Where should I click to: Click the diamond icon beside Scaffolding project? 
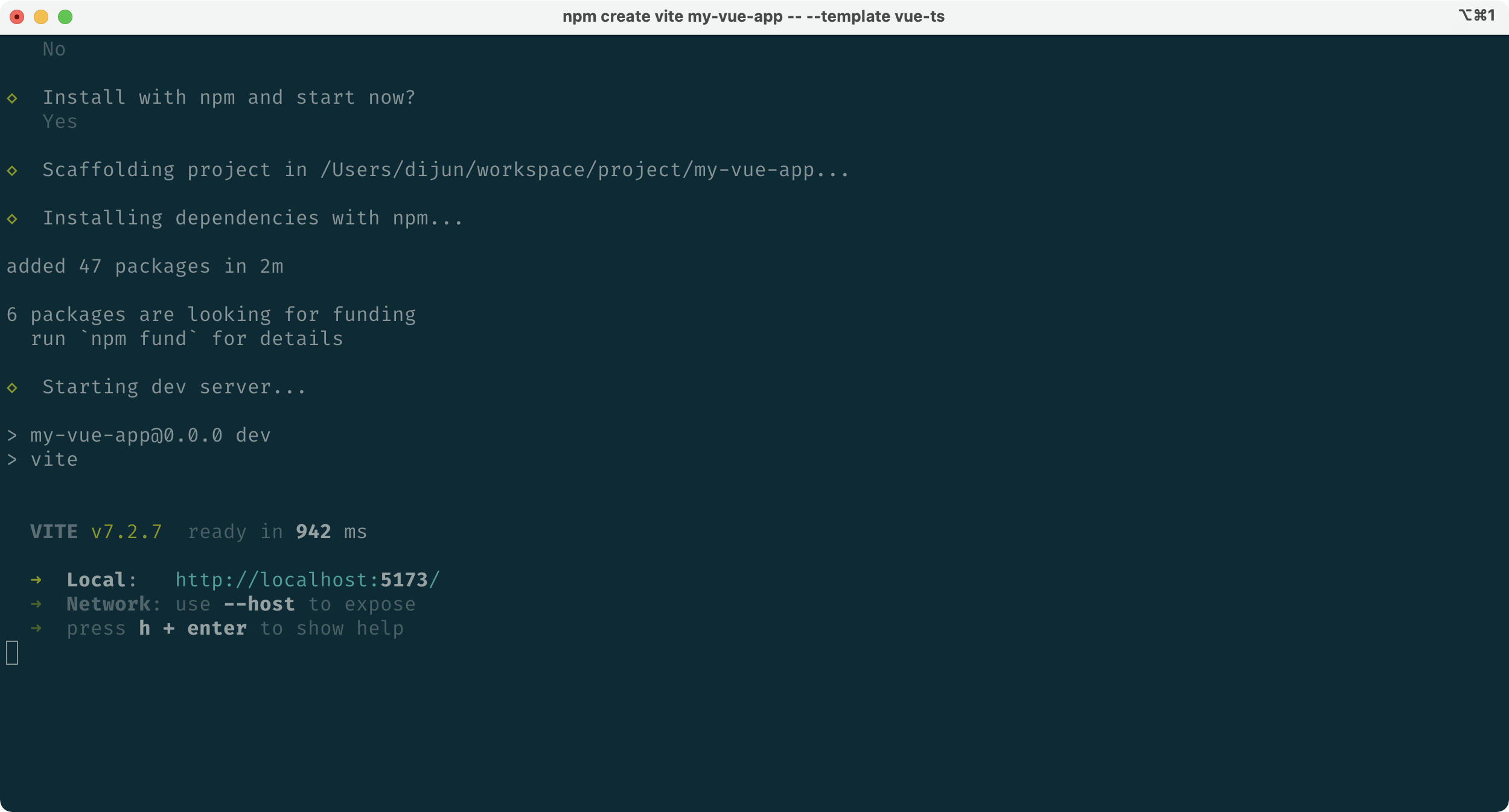12,171
